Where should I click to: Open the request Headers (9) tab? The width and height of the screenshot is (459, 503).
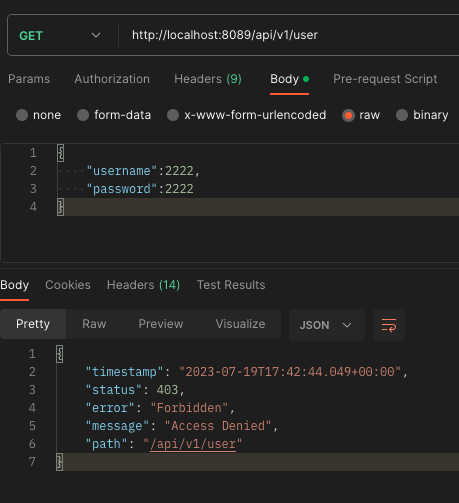(208, 79)
